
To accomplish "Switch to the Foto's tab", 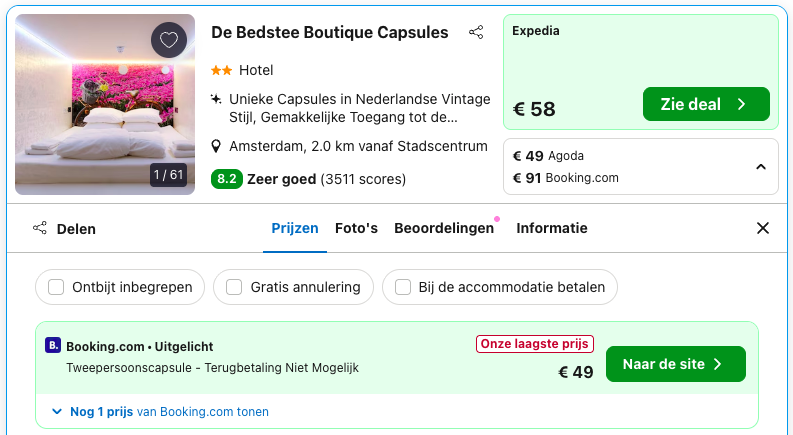I will (356, 228).
